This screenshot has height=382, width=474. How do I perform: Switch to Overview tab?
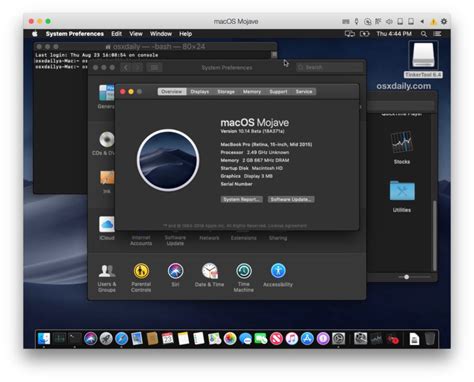click(x=172, y=92)
